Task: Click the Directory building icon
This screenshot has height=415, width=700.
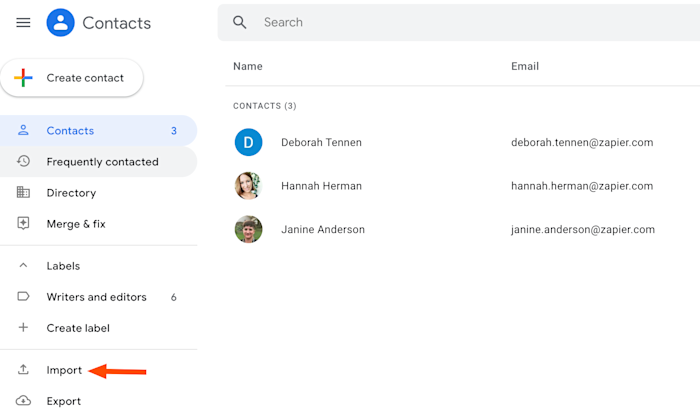Action: 24,192
